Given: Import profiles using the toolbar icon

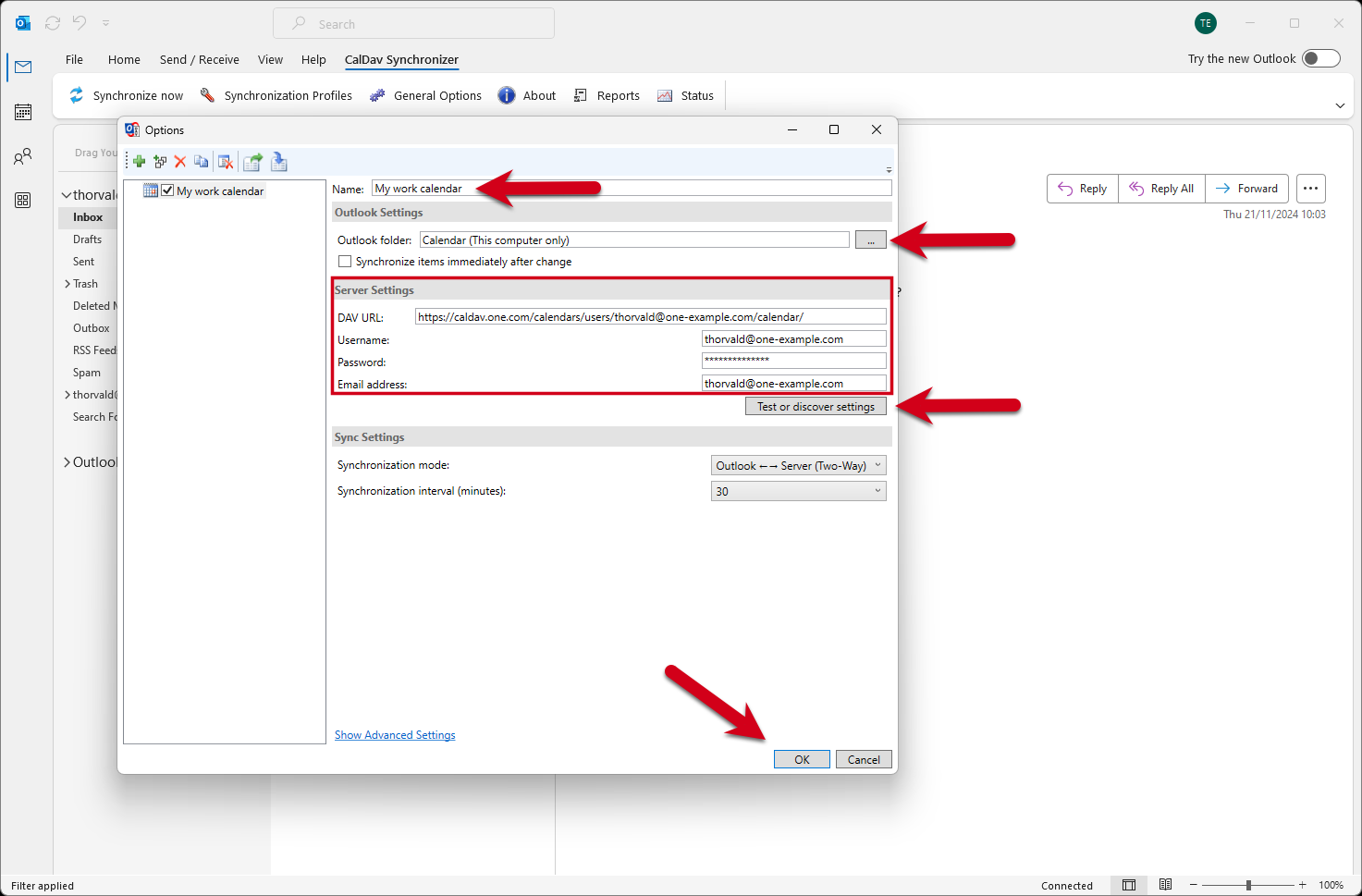Looking at the screenshot, I should (x=279, y=161).
